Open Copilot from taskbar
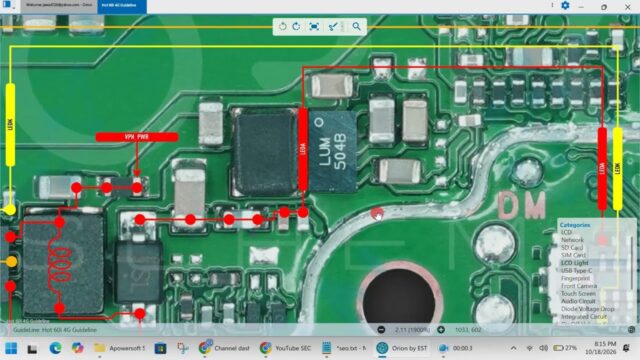Screen dimensions: 640x360 click(77, 348)
